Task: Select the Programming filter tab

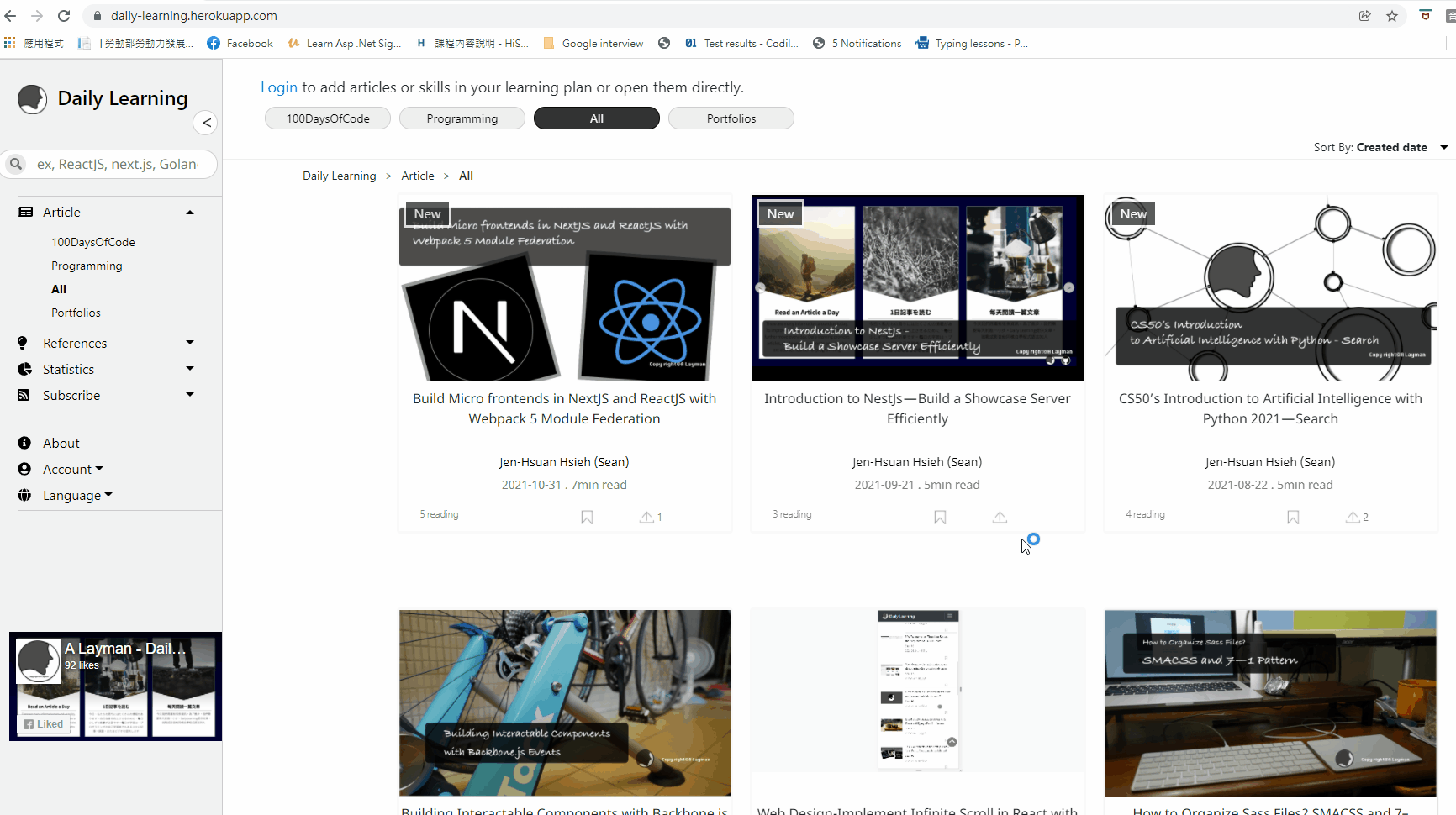Action: coord(462,118)
